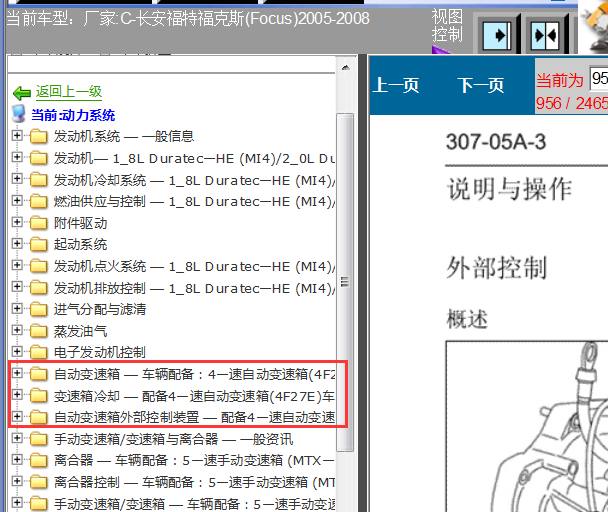Click the tree panel scroll-up arrow
608x512 pixels.
tap(345, 67)
